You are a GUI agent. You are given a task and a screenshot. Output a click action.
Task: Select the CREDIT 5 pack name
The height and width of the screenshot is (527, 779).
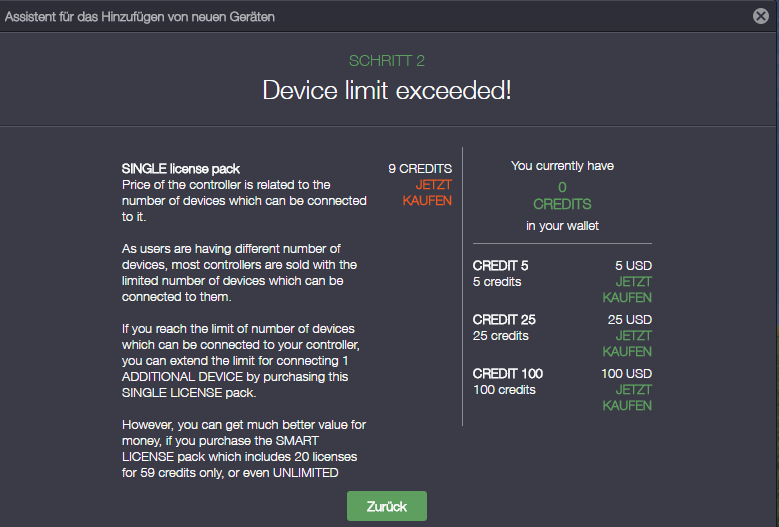pyautogui.click(x=501, y=266)
